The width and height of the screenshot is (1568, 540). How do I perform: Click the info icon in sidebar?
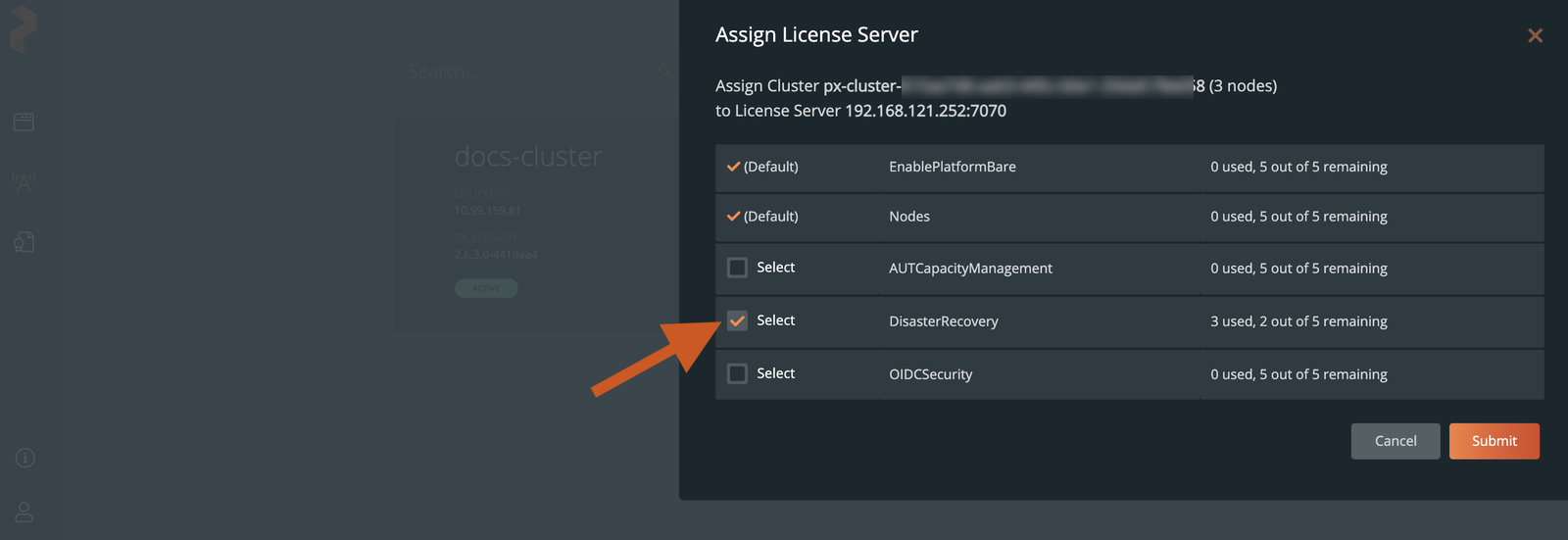(25, 458)
